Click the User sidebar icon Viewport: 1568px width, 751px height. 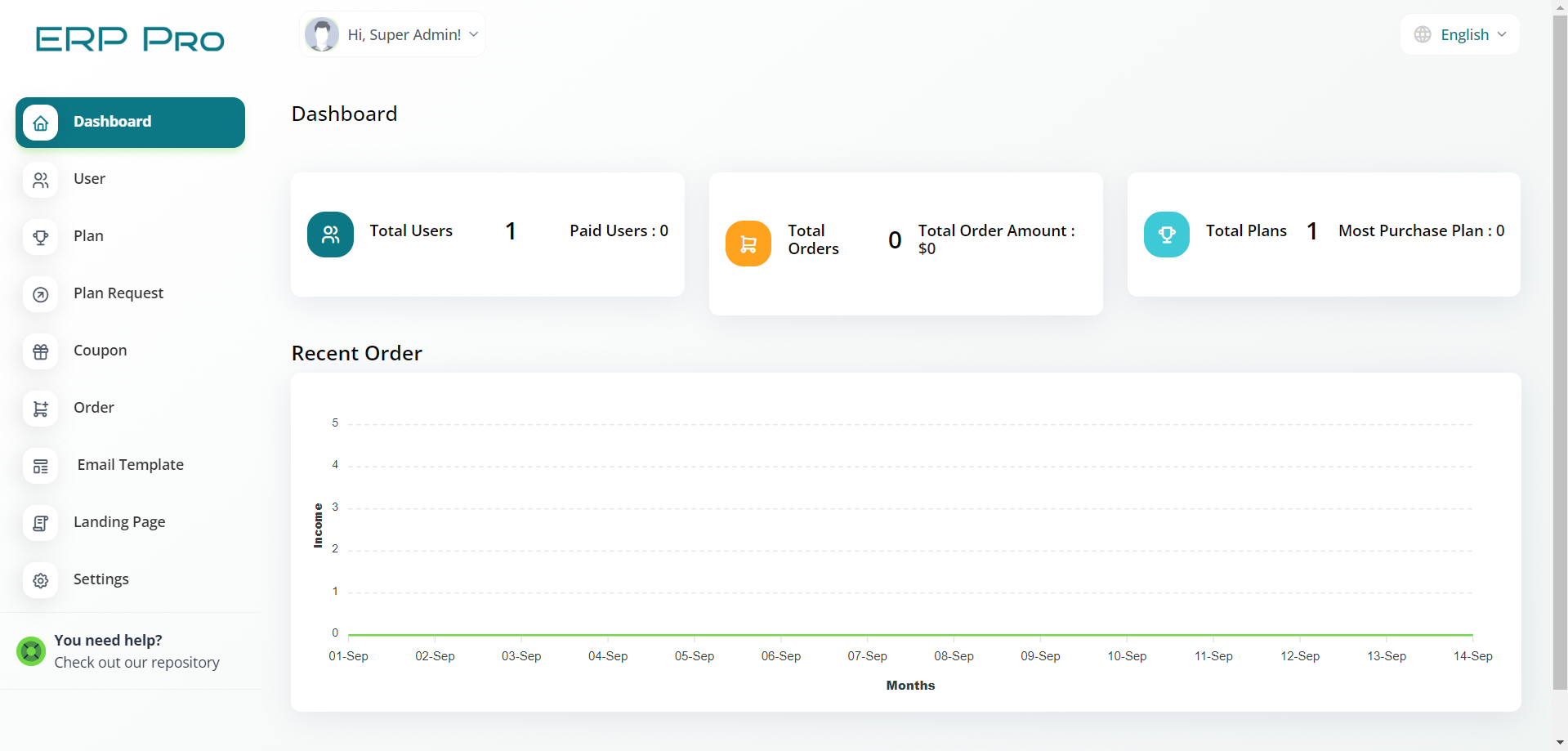tap(41, 180)
